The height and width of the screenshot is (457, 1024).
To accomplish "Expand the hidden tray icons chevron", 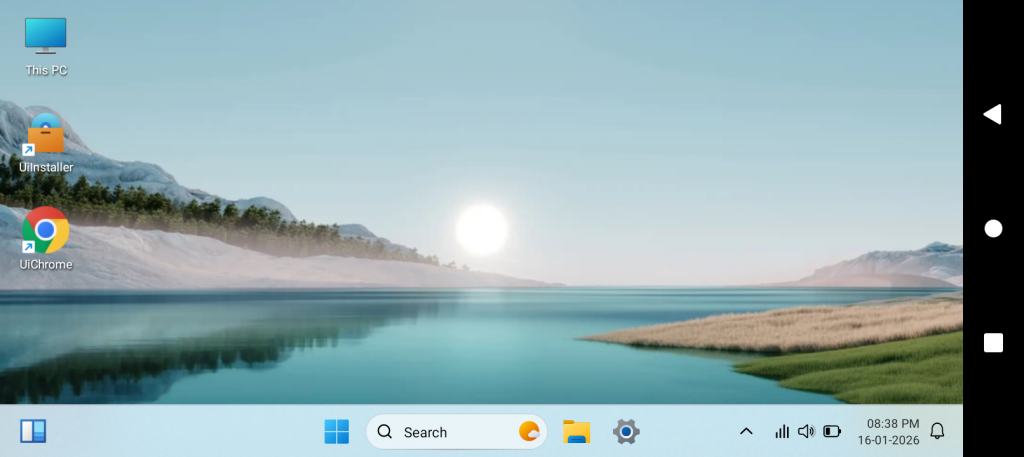I will 746,431.
